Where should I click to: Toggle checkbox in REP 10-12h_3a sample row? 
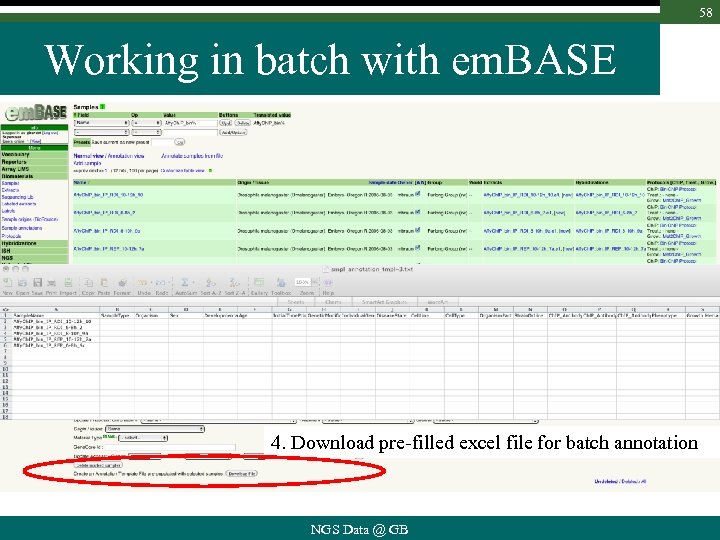point(417,248)
